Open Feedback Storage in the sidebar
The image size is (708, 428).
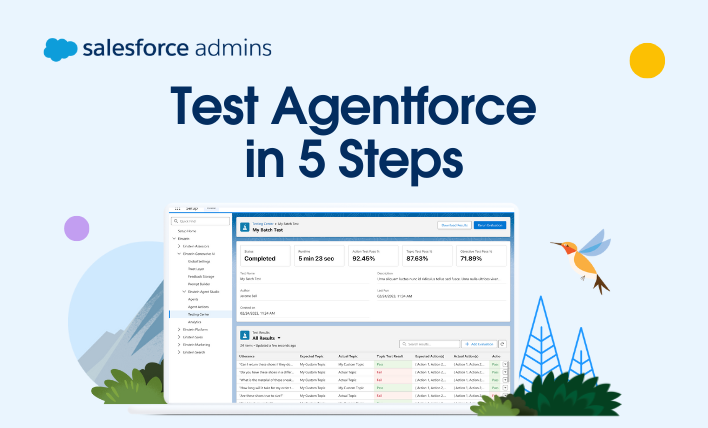click(201, 276)
